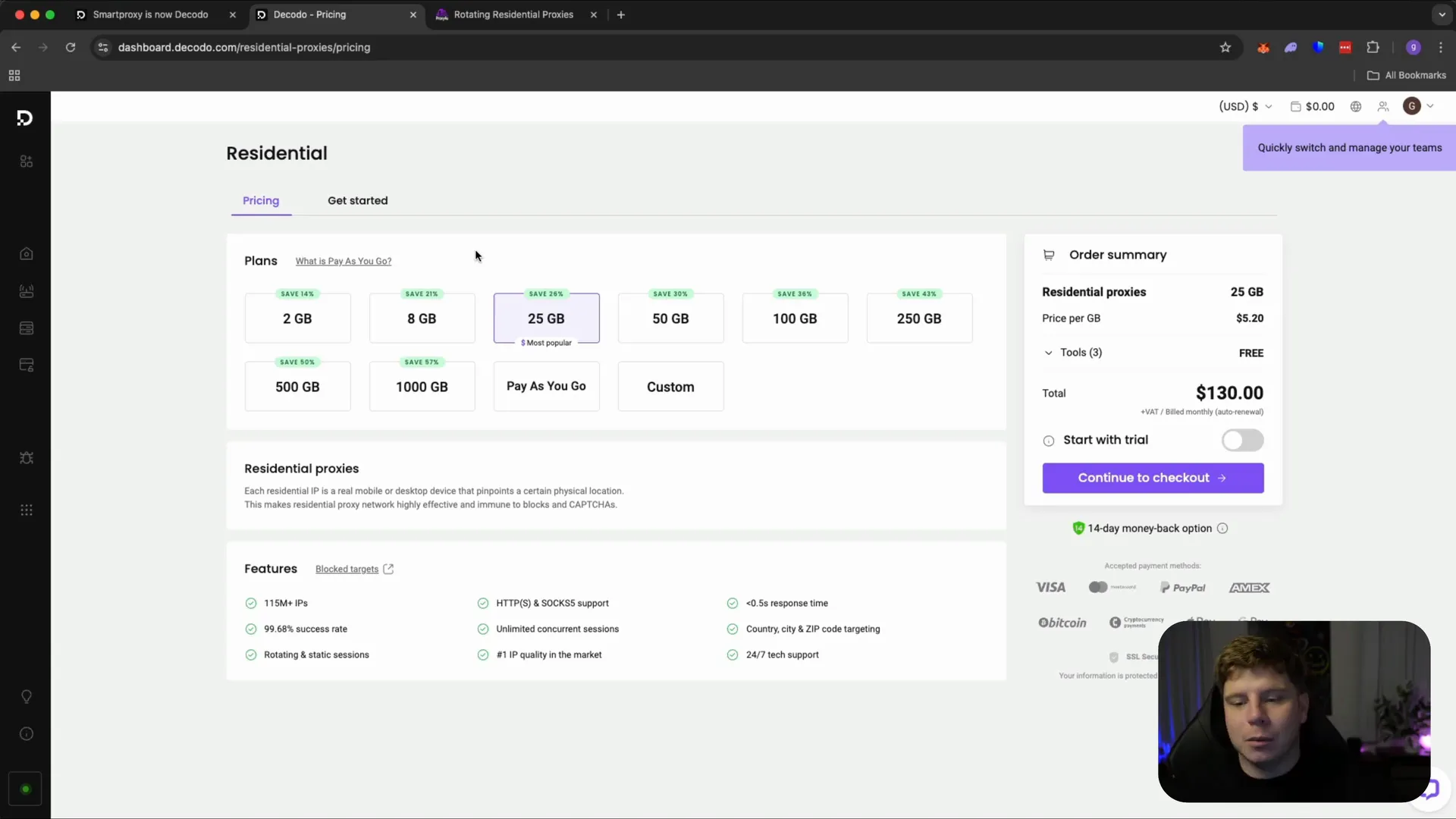Switch to the Smartproxy is now Decodo browser tab

[x=157, y=14]
